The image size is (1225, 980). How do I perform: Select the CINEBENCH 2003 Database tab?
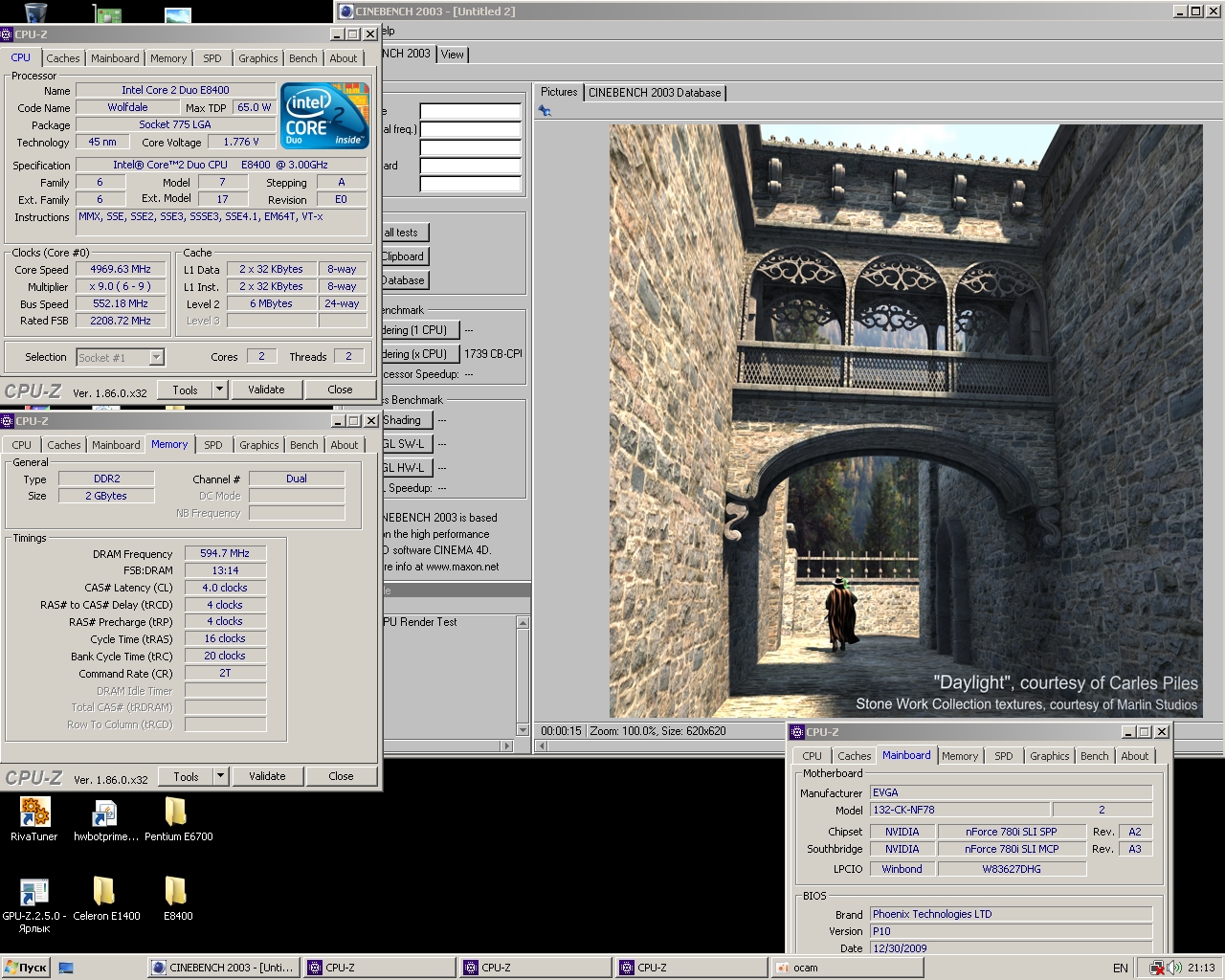coord(655,93)
